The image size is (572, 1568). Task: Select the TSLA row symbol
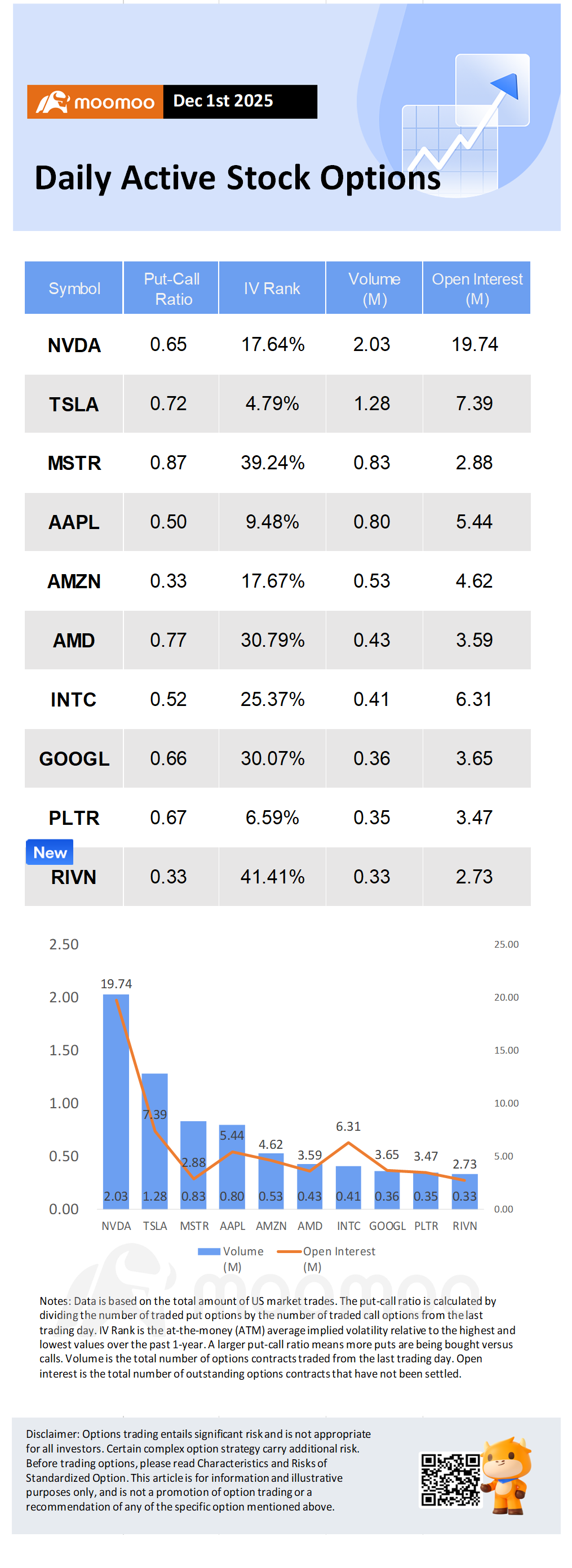pyautogui.click(x=74, y=404)
